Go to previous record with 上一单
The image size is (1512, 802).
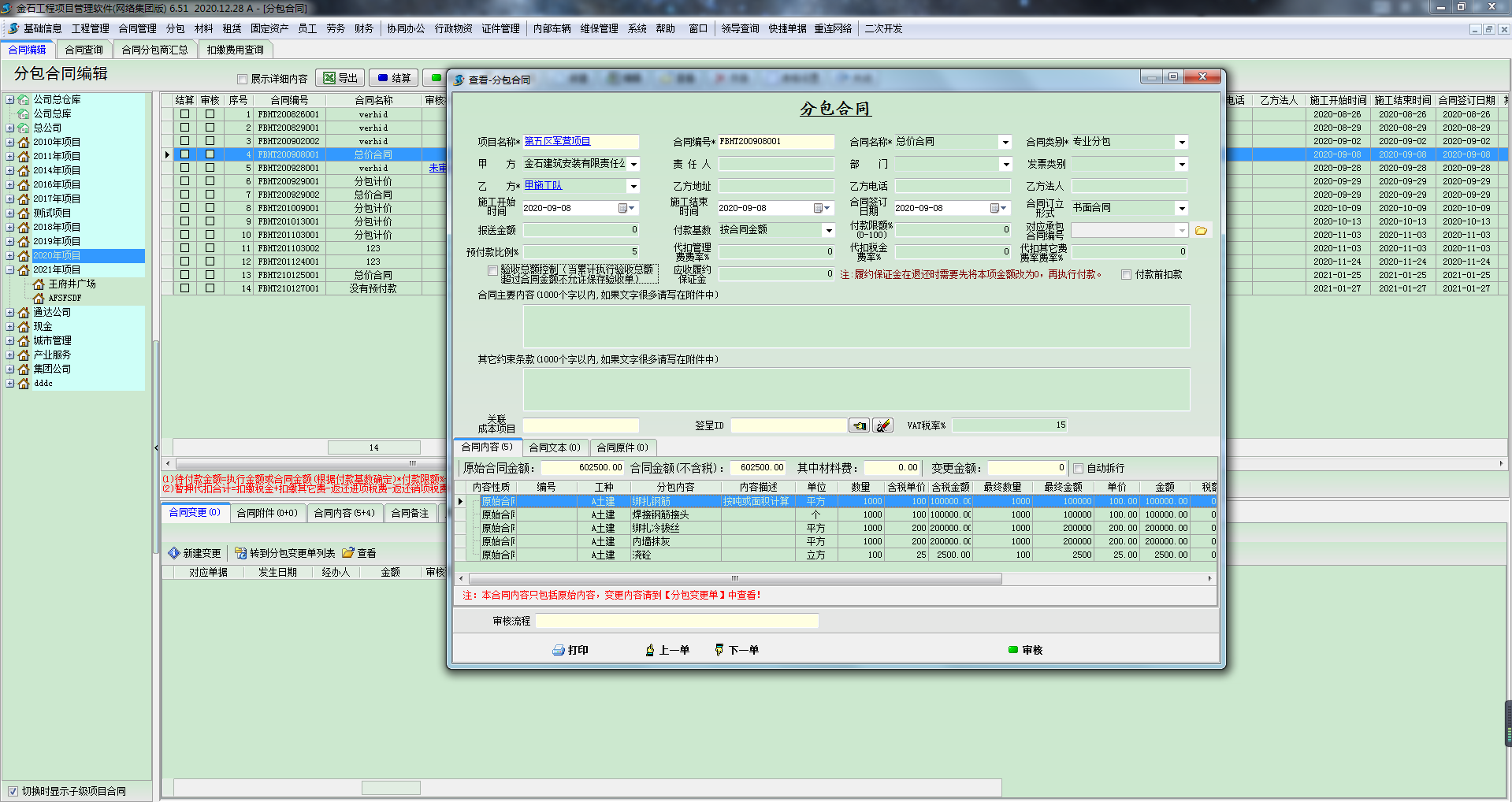click(667, 650)
